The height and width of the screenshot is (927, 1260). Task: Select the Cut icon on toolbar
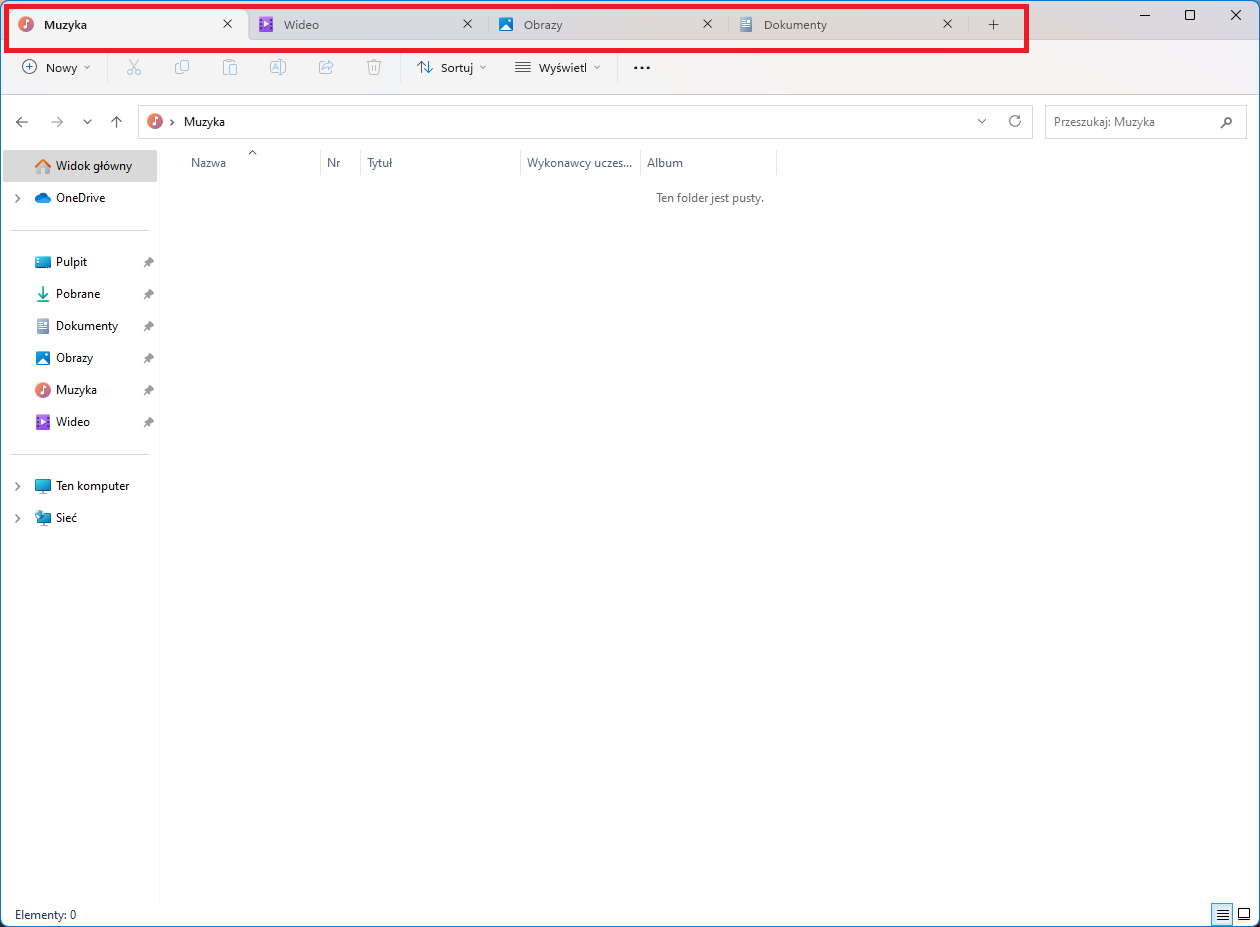tap(133, 67)
